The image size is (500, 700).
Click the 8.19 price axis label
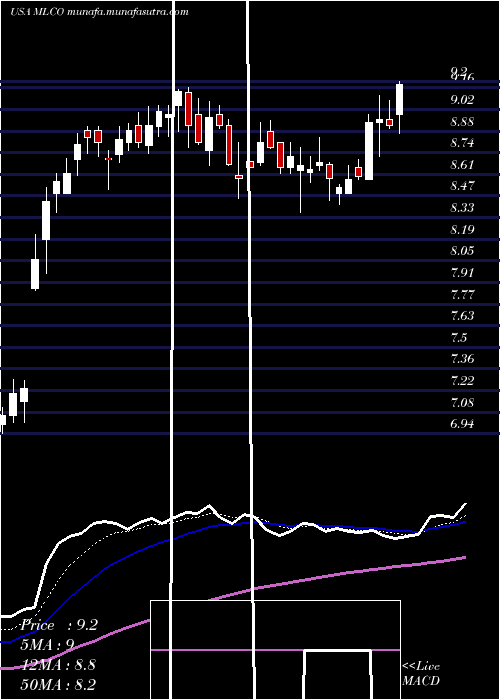click(x=462, y=230)
